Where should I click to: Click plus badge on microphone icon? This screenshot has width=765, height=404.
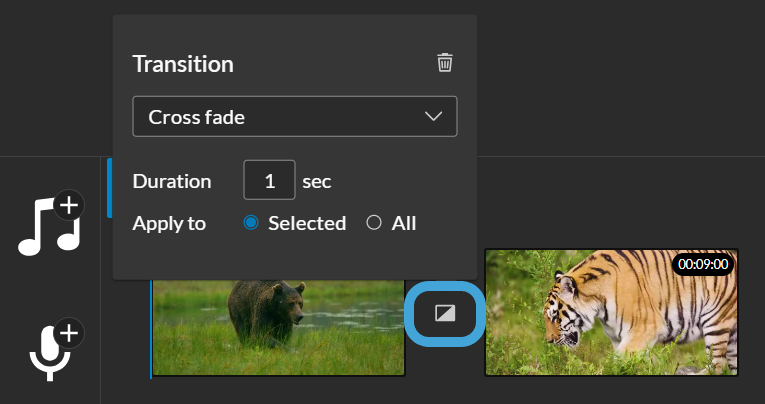(x=69, y=333)
